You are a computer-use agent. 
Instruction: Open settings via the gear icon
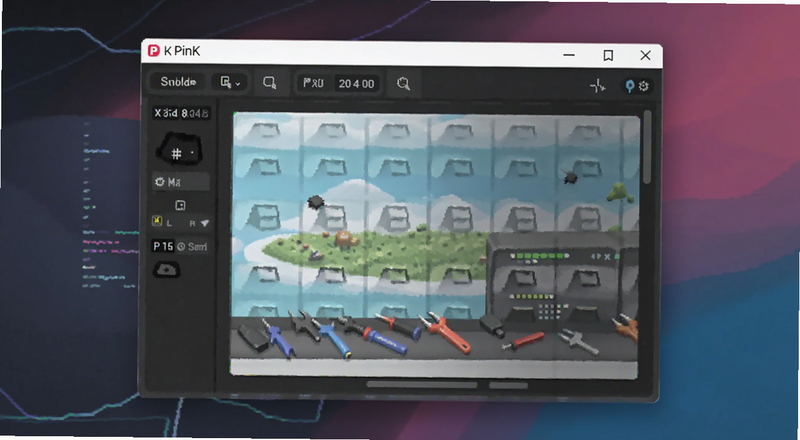click(x=644, y=86)
